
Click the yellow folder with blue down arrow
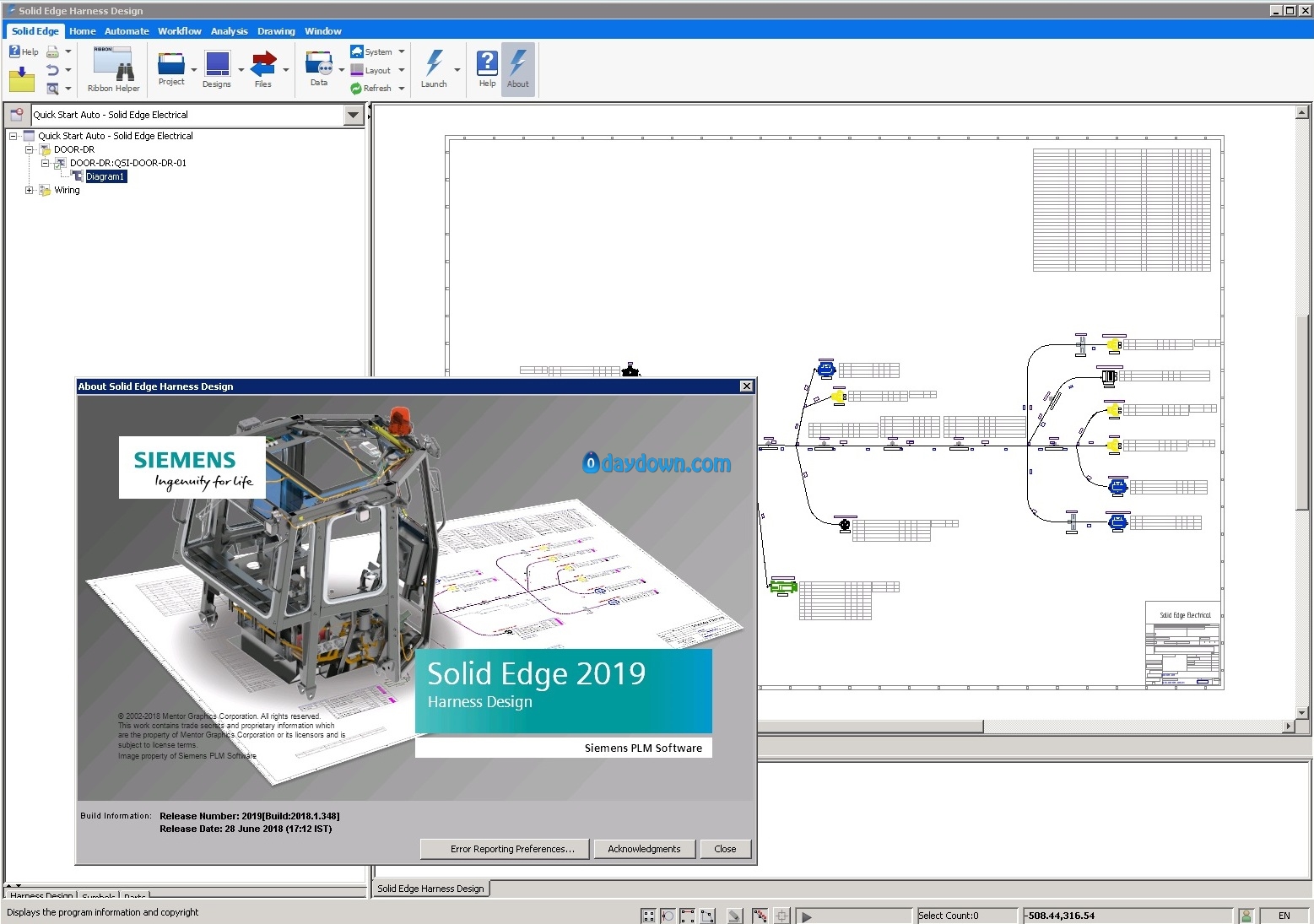click(21, 80)
